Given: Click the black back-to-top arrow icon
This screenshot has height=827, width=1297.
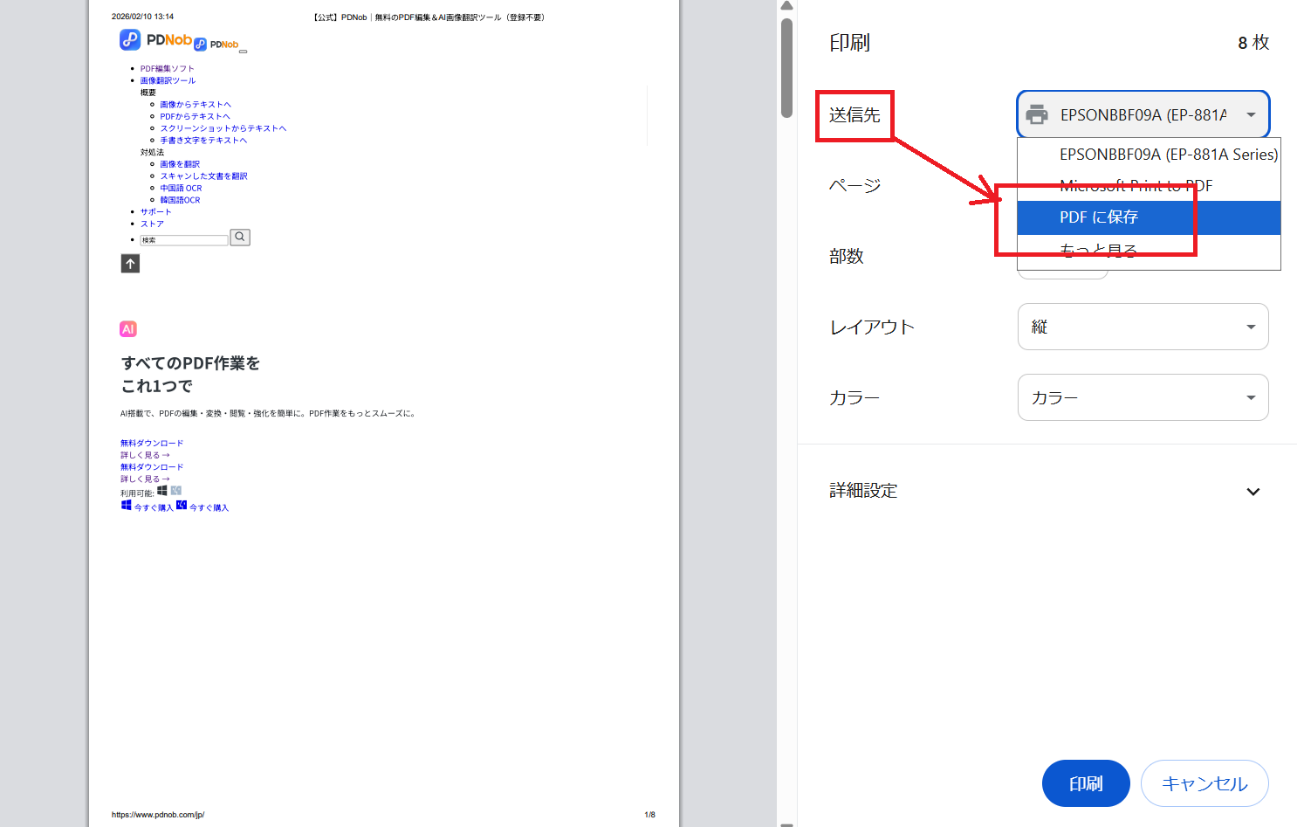Looking at the screenshot, I should click(129, 263).
